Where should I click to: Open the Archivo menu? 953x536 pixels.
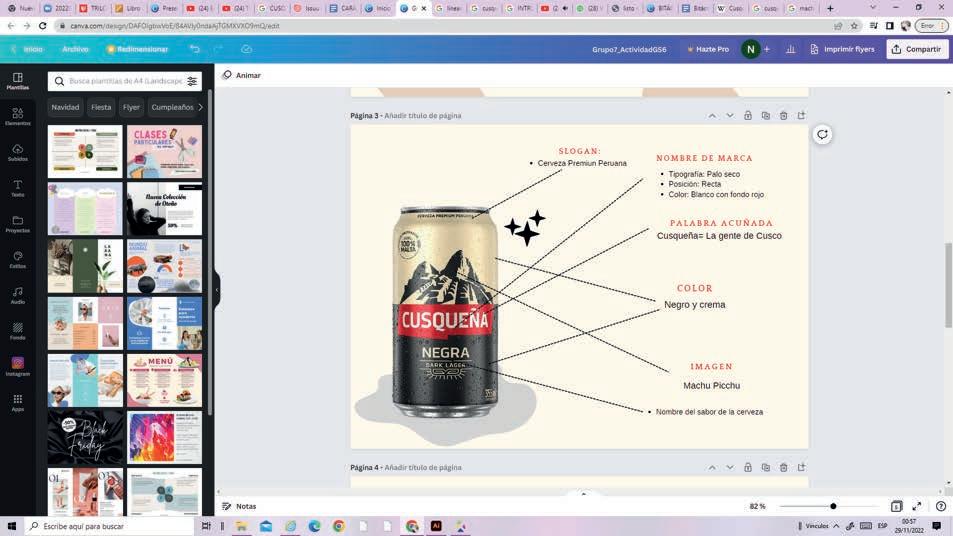click(75, 49)
